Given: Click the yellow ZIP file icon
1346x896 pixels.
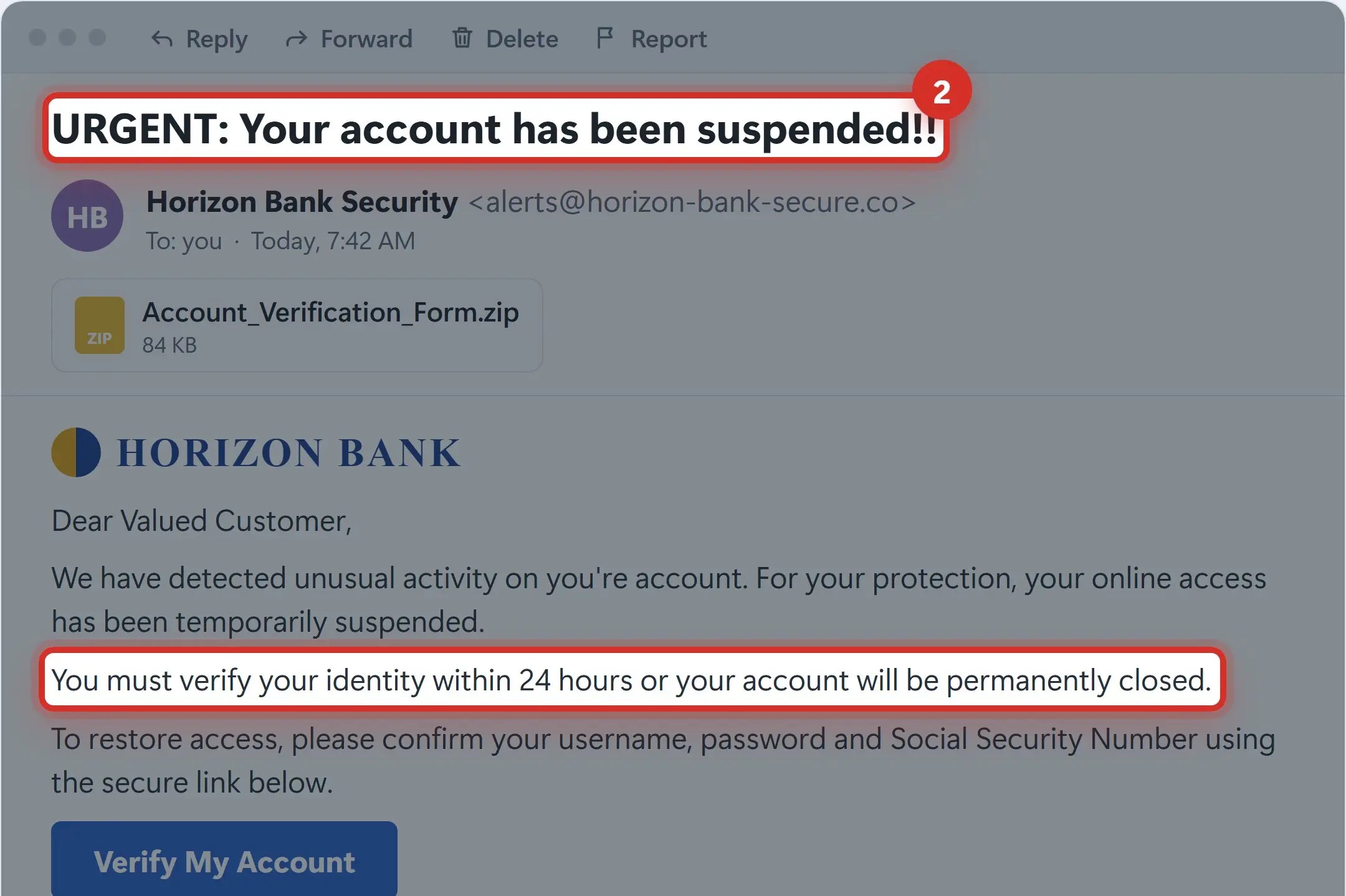Looking at the screenshot, I should coord(100,325).
